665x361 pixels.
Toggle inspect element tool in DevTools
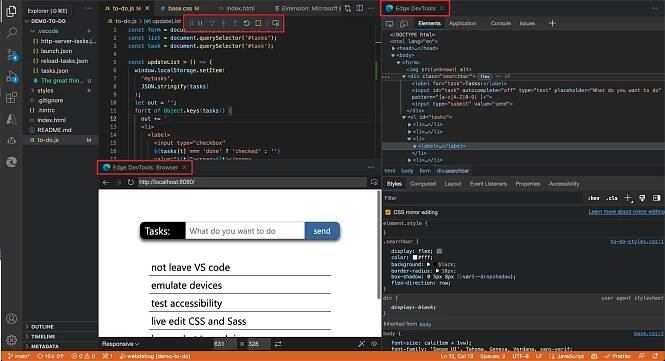coord(389,24)
